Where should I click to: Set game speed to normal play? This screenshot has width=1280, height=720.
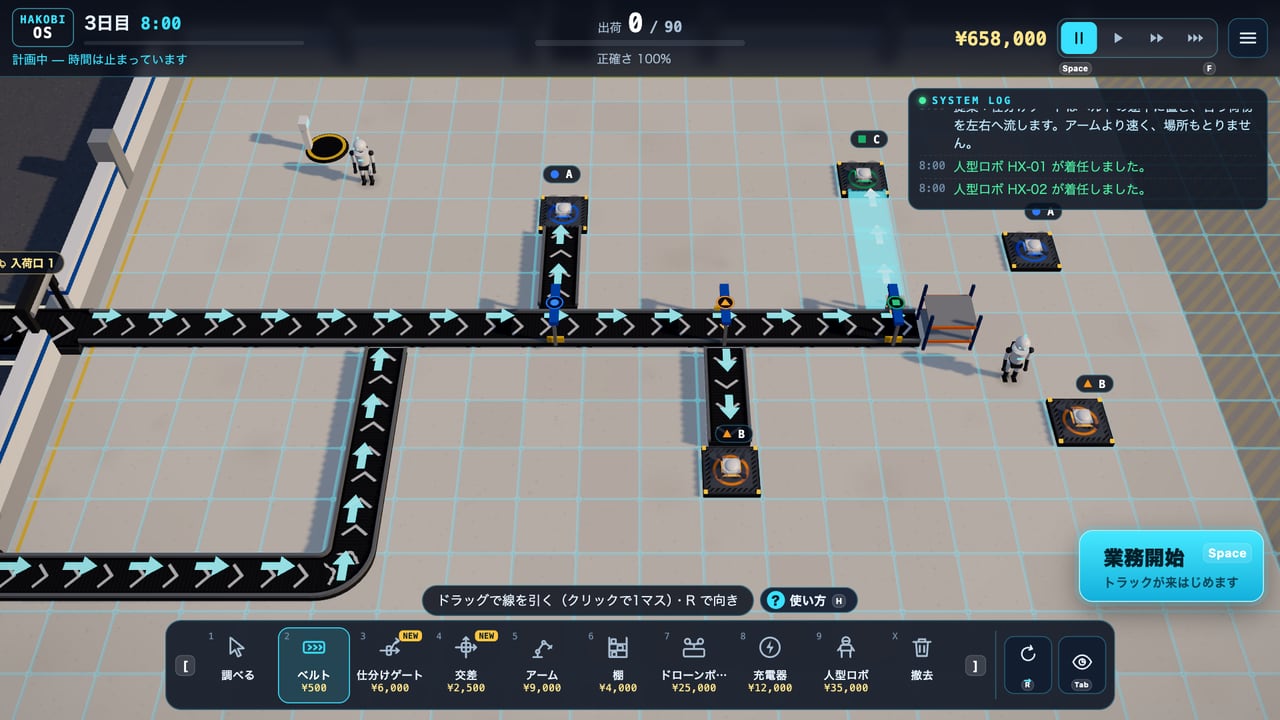(x=1118, y=38)
